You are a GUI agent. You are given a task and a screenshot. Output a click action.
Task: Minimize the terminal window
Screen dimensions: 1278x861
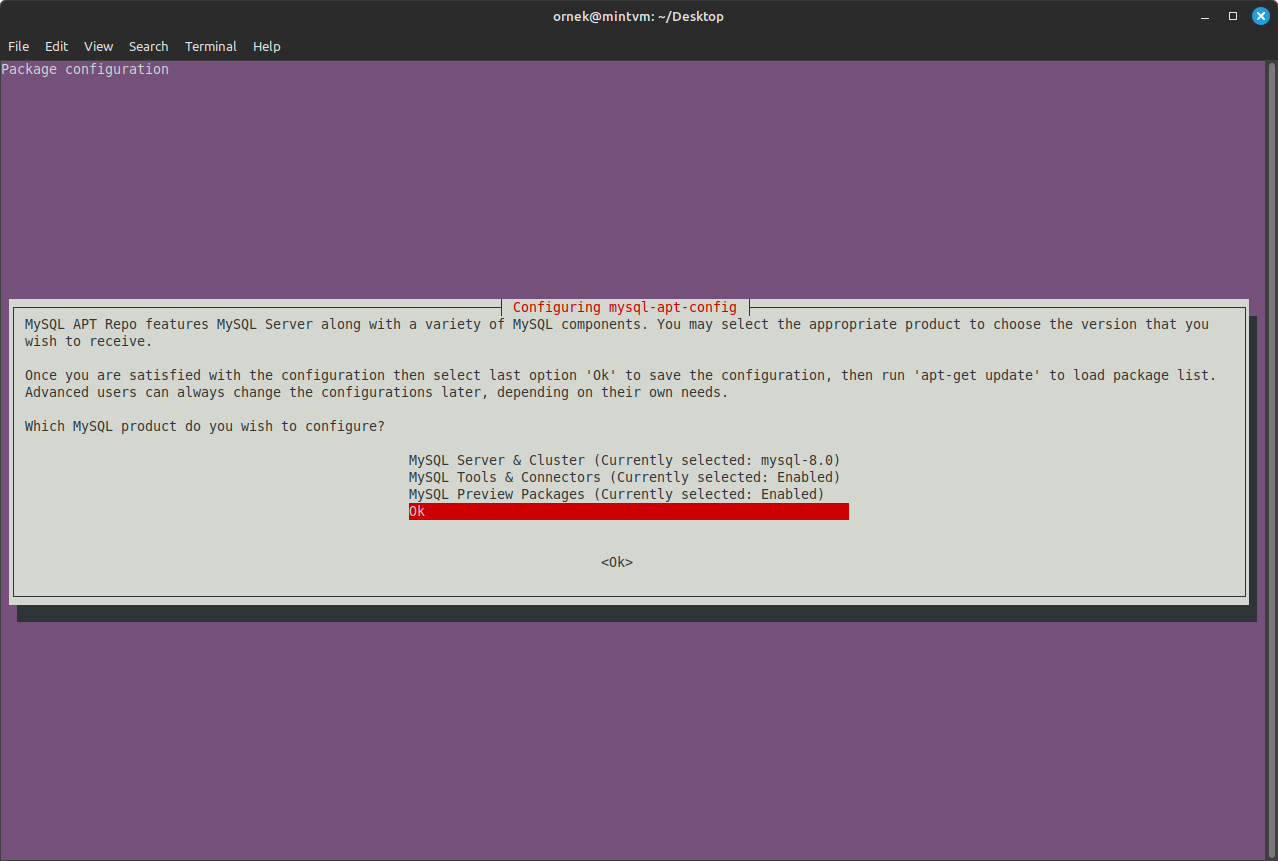click(1205, 16)
